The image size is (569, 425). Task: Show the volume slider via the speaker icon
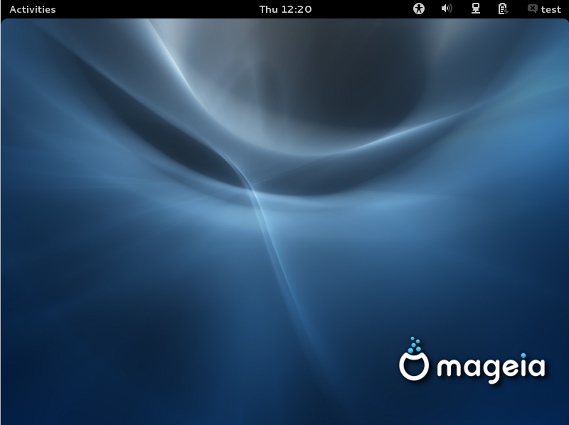(447, 8)
